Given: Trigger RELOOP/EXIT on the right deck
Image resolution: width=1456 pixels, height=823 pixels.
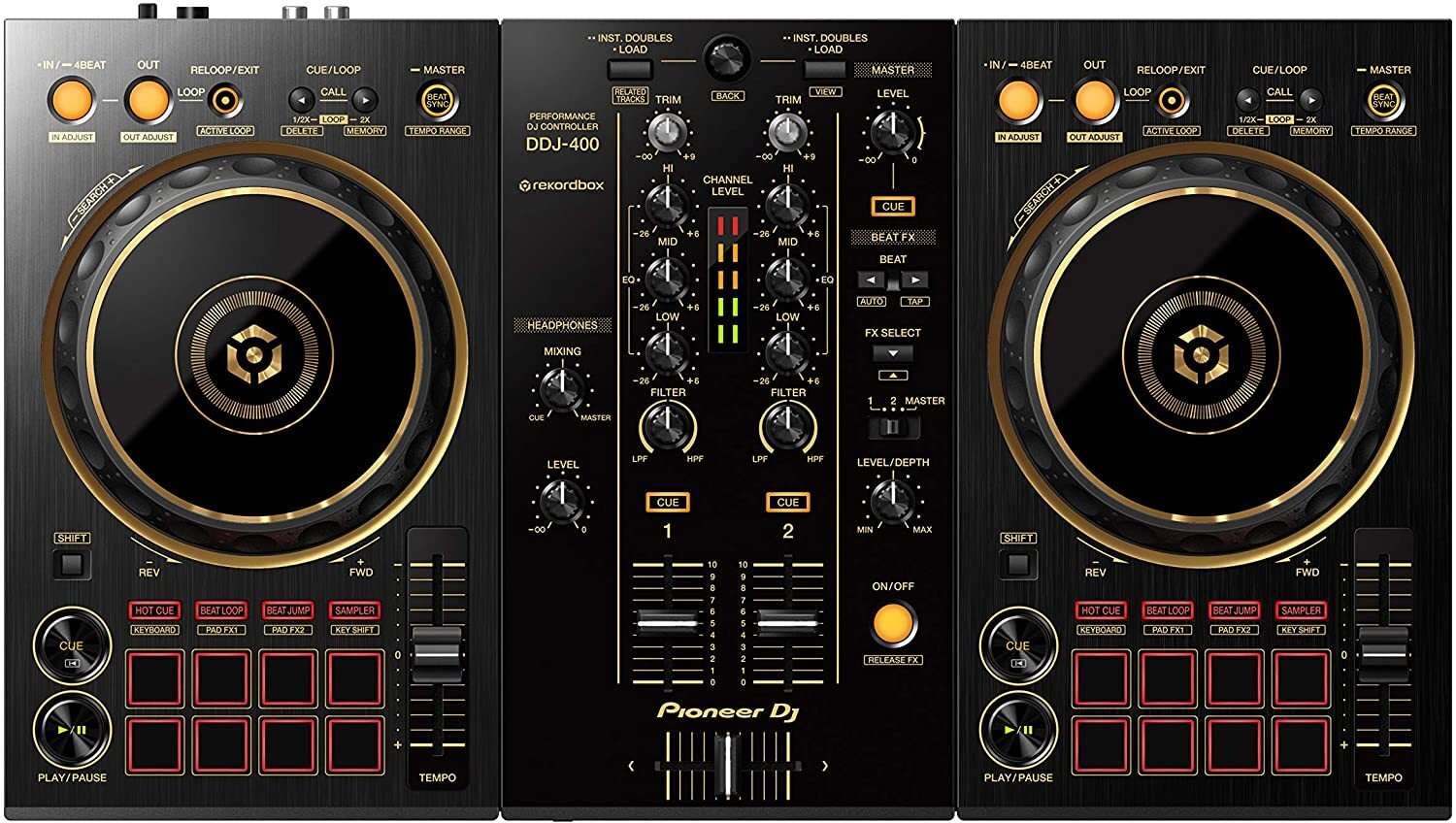Looking at the screenshot, I should 1172,101.
